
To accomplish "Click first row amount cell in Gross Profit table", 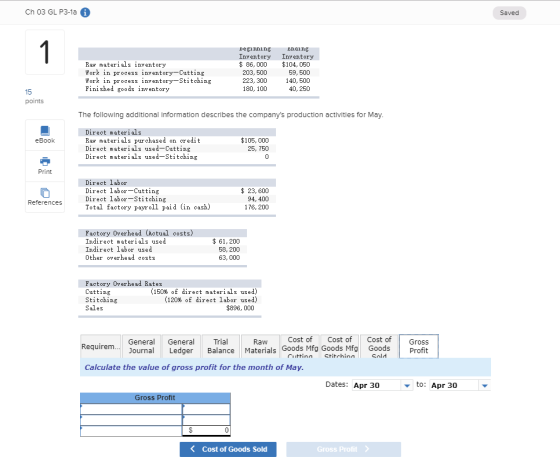I will [x=206, y=409].
